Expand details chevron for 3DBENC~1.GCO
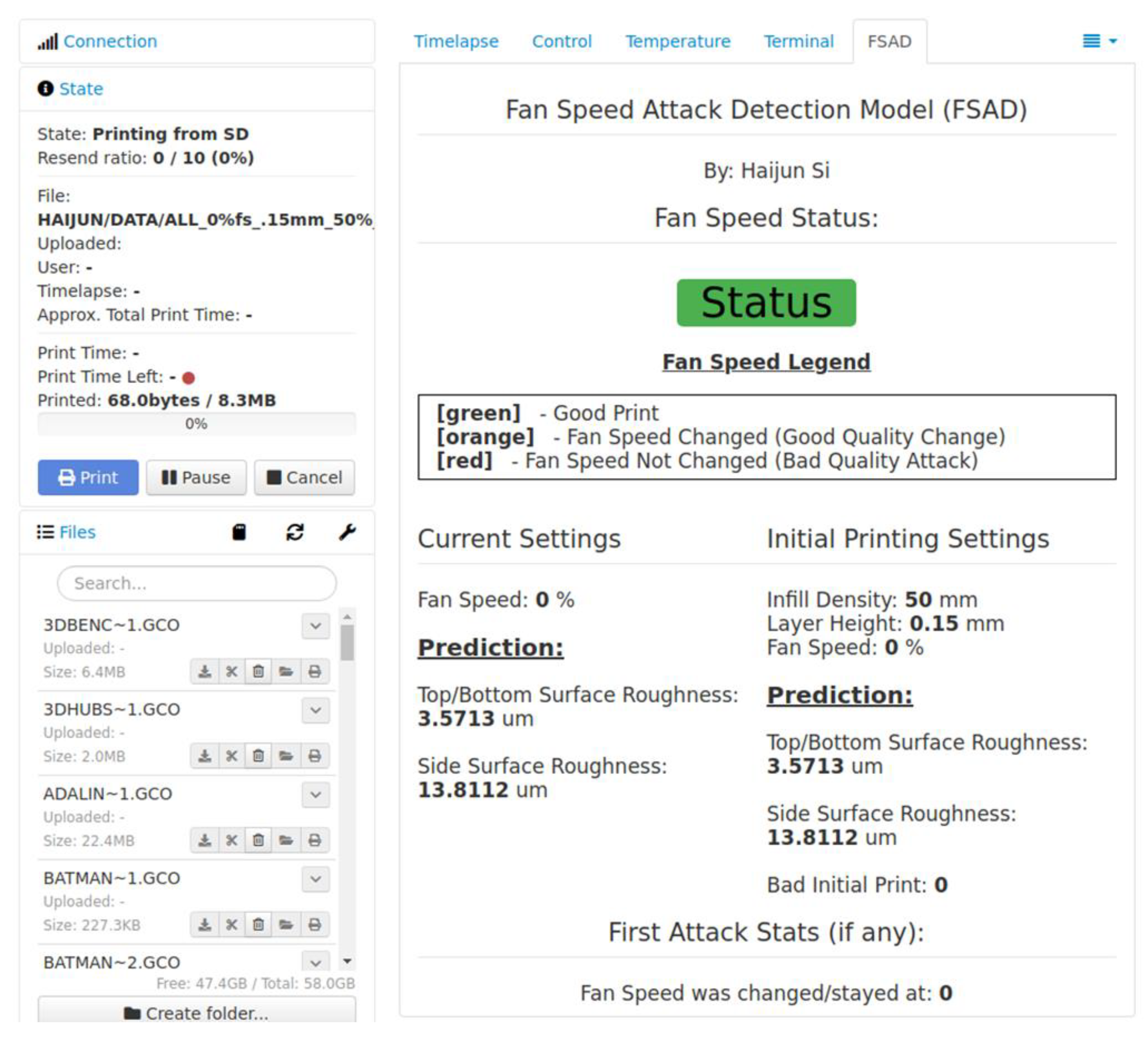 (315, 626)
